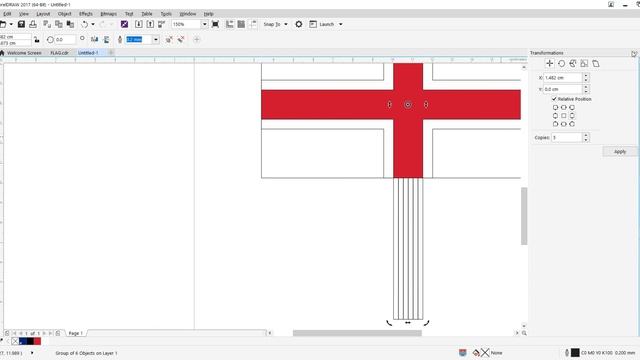Open the Object menu
Screen dimensions: 640x360
pyautogui.click(x=64, y=14)
